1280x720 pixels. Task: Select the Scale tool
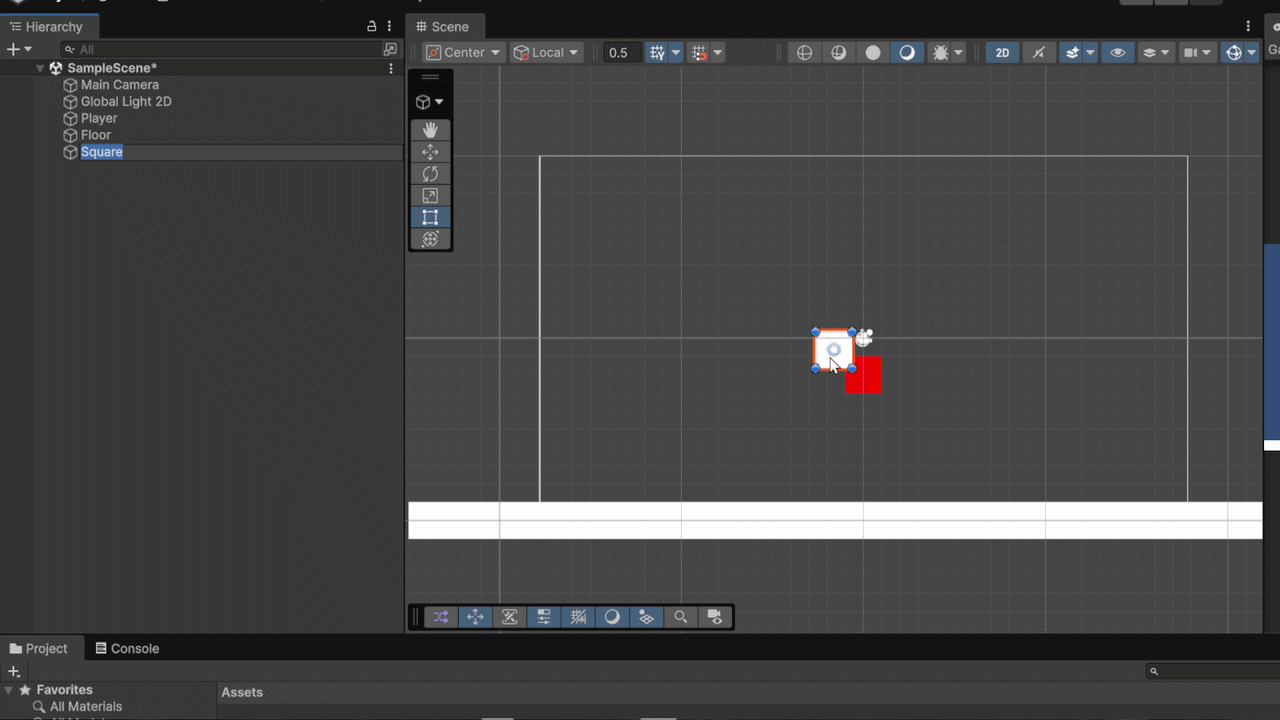click(x=430, y=195)
